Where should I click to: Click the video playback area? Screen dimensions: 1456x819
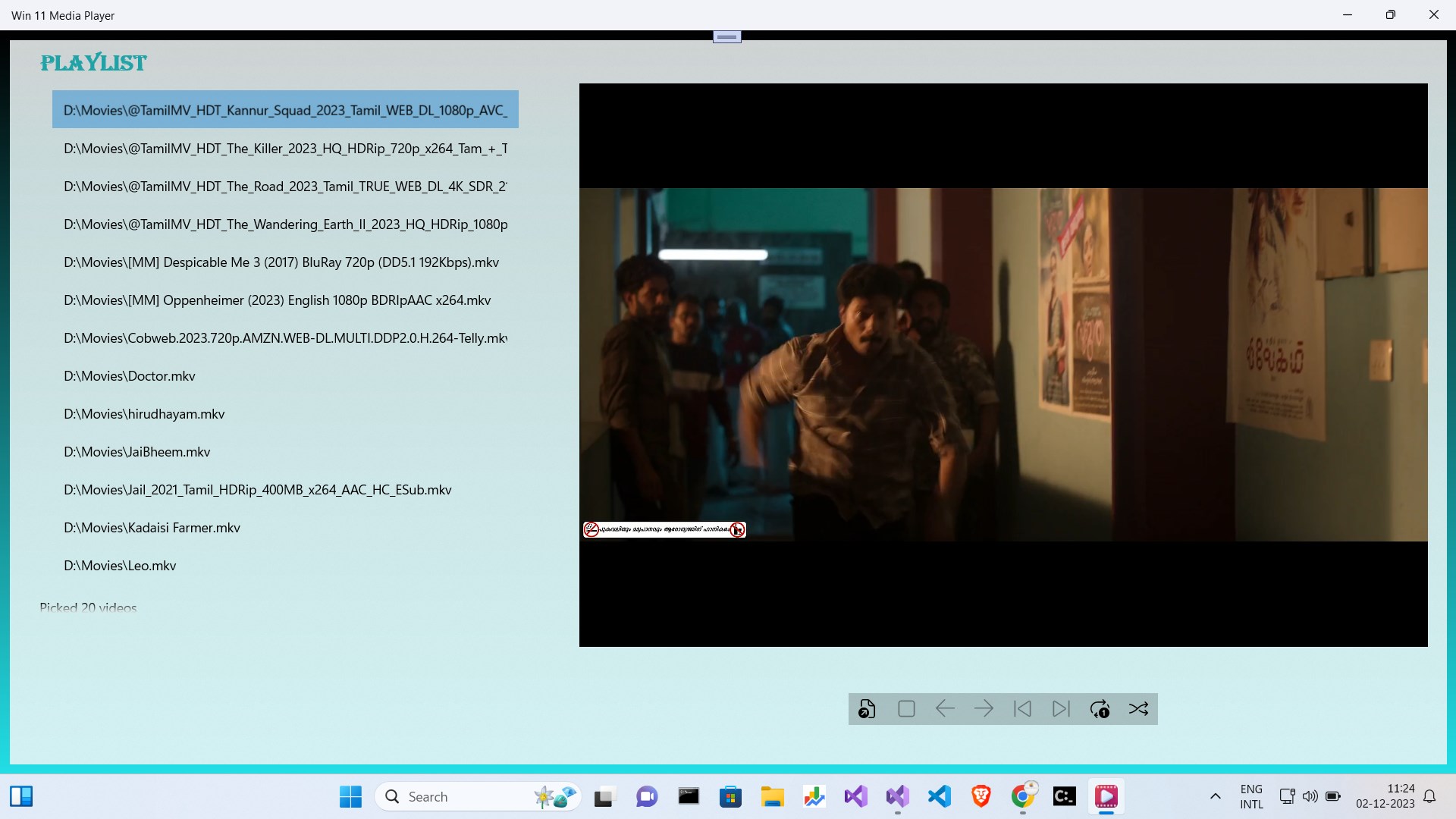click(x=1003, y=365)
